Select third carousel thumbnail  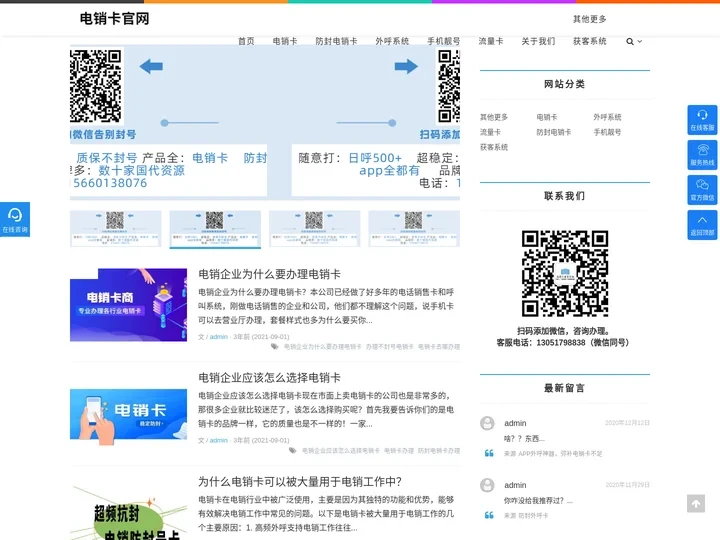(x=315, y=229)
